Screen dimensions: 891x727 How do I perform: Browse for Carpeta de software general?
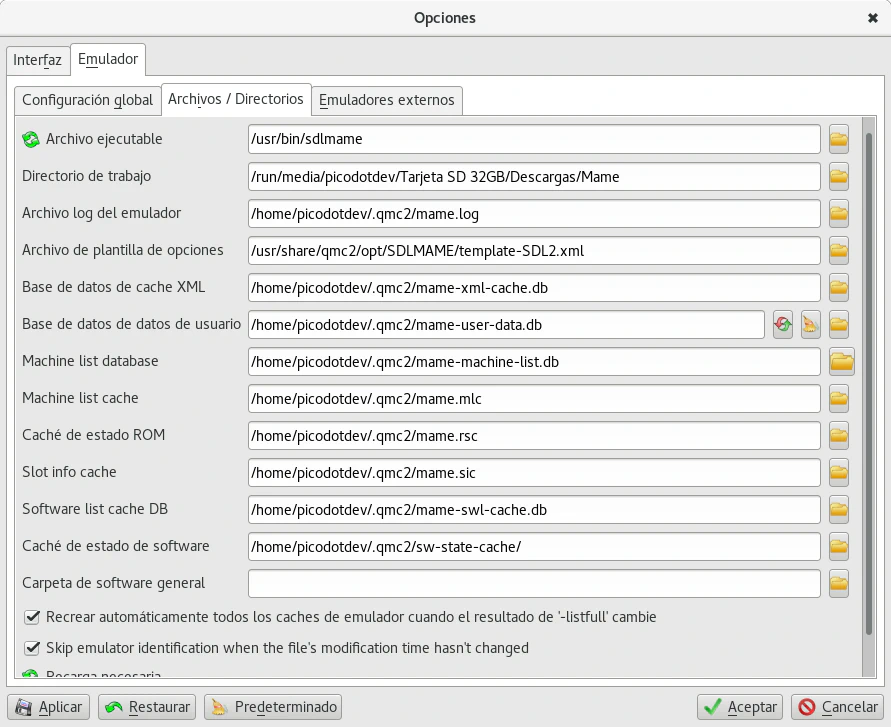pyautogui.click(x=838, y=583)
